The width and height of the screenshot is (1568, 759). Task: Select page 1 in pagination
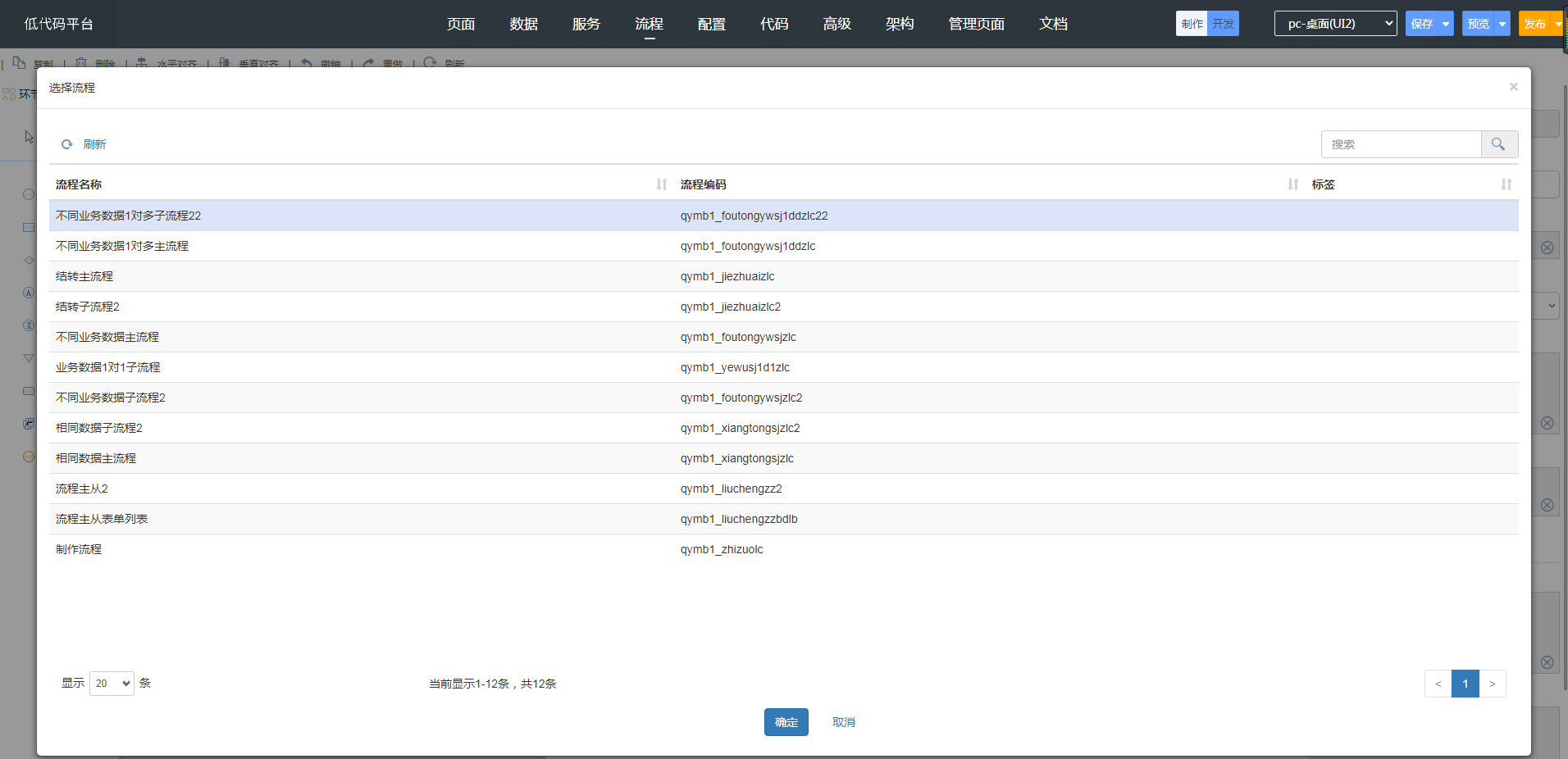tap(1465, 684)
